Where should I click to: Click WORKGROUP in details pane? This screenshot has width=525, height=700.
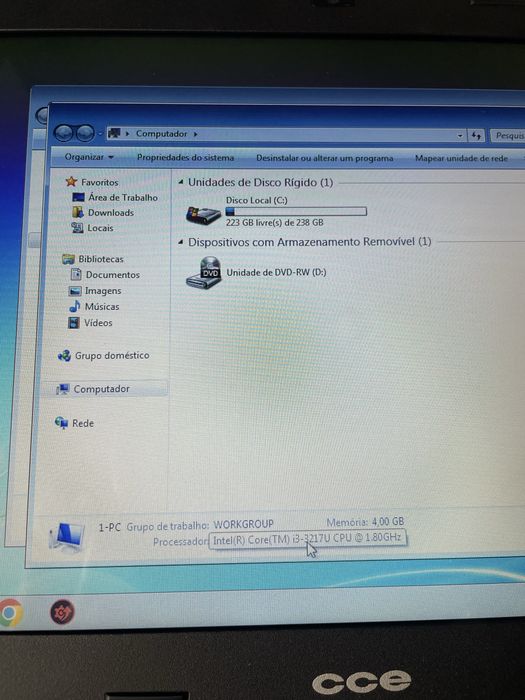point(243,524)
